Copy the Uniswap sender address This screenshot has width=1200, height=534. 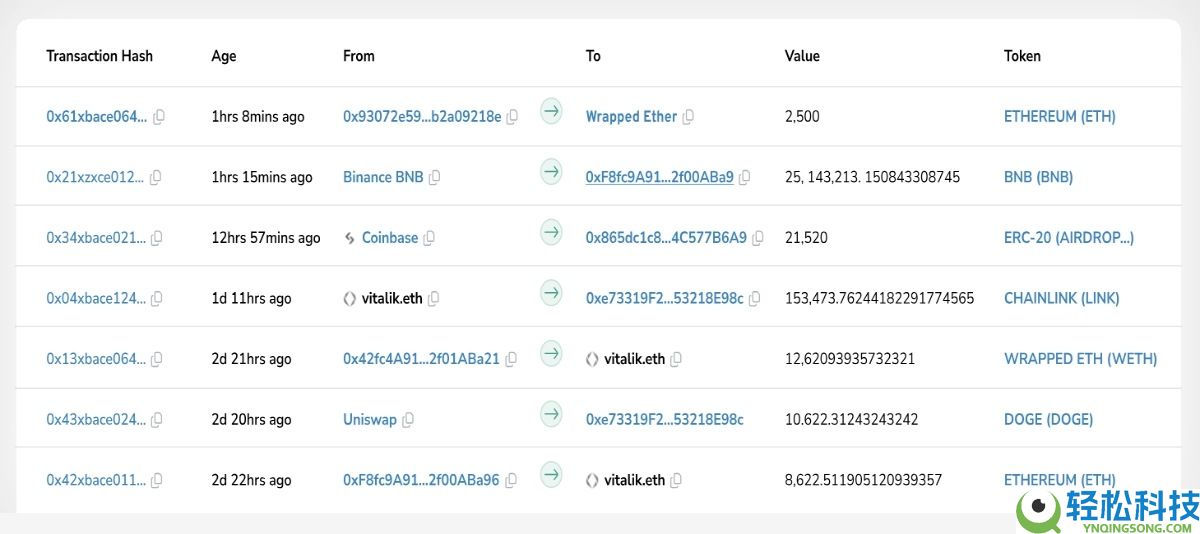pyautogui.click(x=408, y=420)
